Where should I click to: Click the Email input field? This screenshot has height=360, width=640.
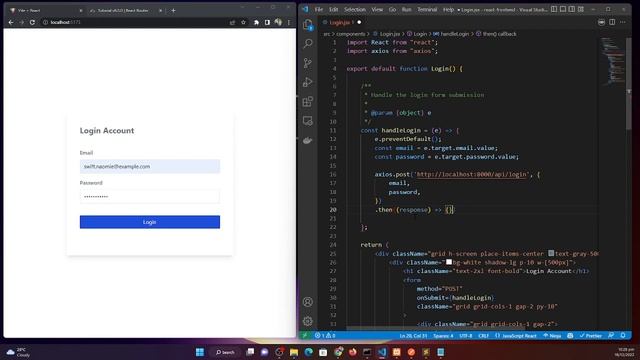tap(150, 167)
